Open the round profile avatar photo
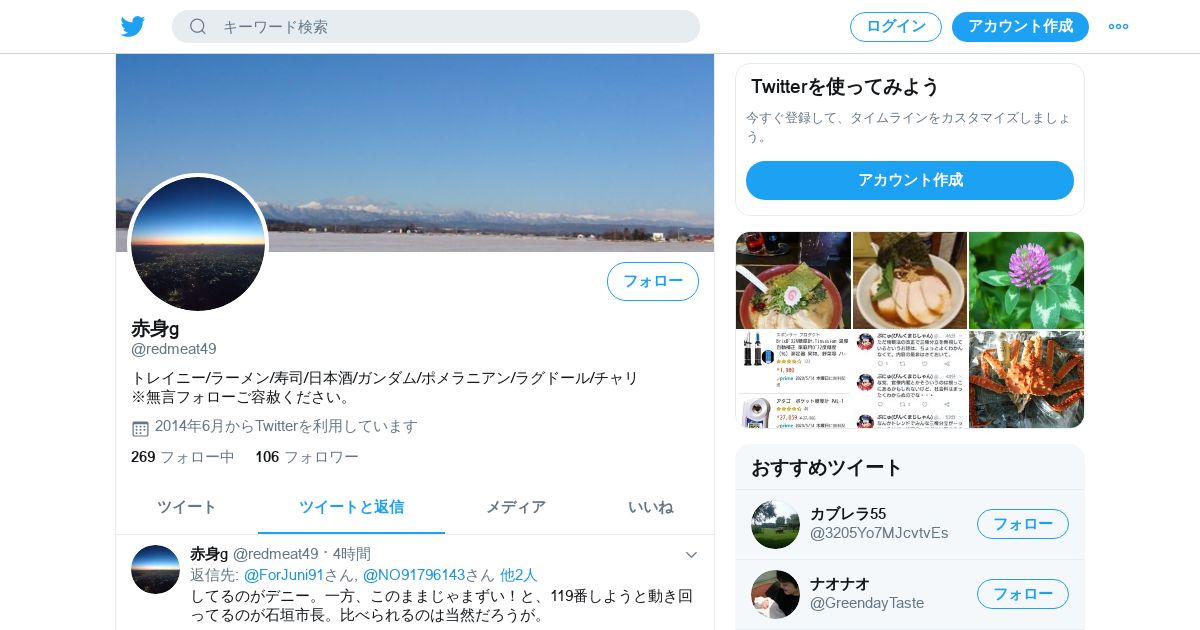1200x630 pixels. click(198, 243)
